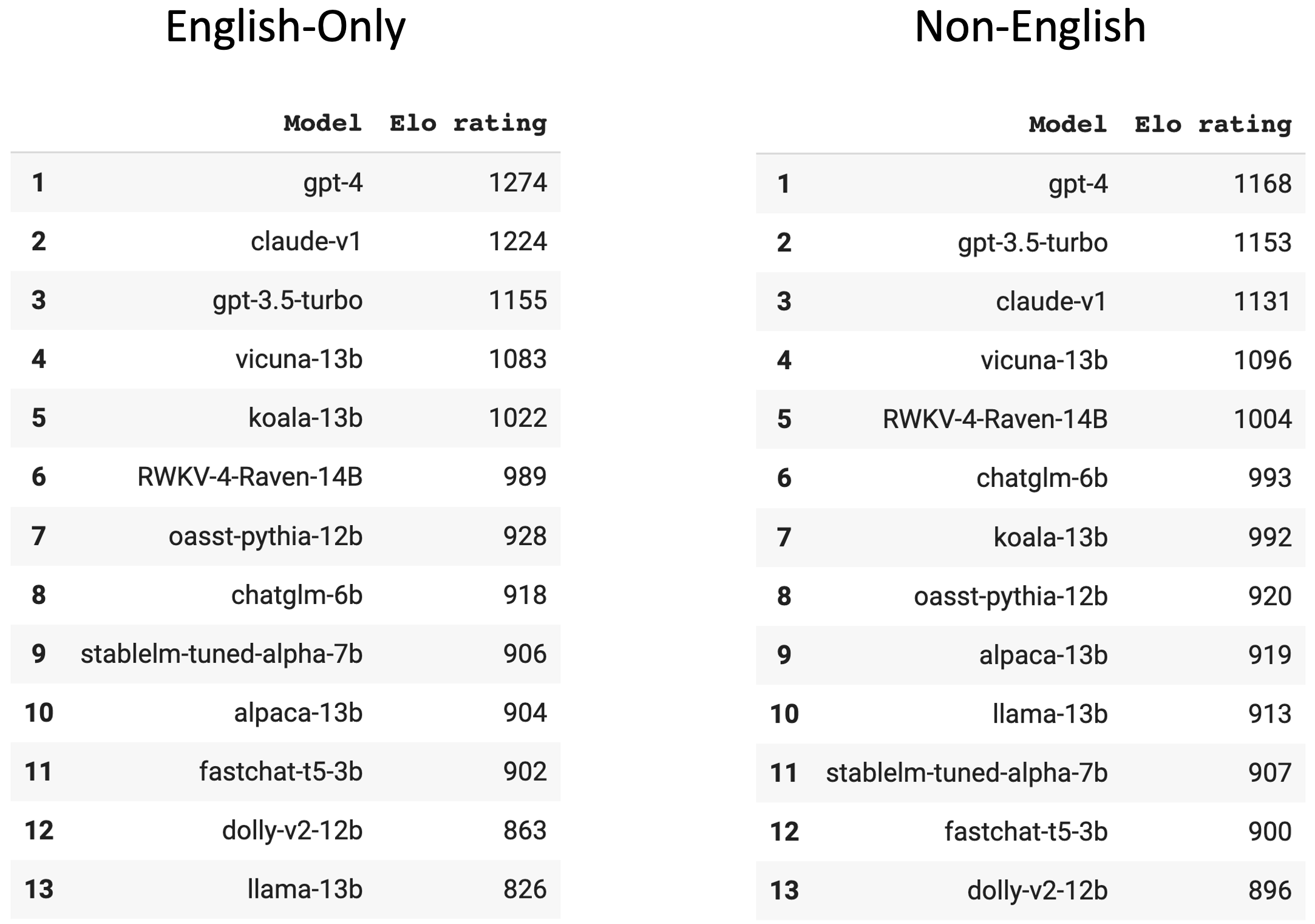Image resolution: width=1315 pixels, height=924 pixels.
Task: Click the Elo value 928 for oasst-pythia-12b
Action: coord(525,536)
